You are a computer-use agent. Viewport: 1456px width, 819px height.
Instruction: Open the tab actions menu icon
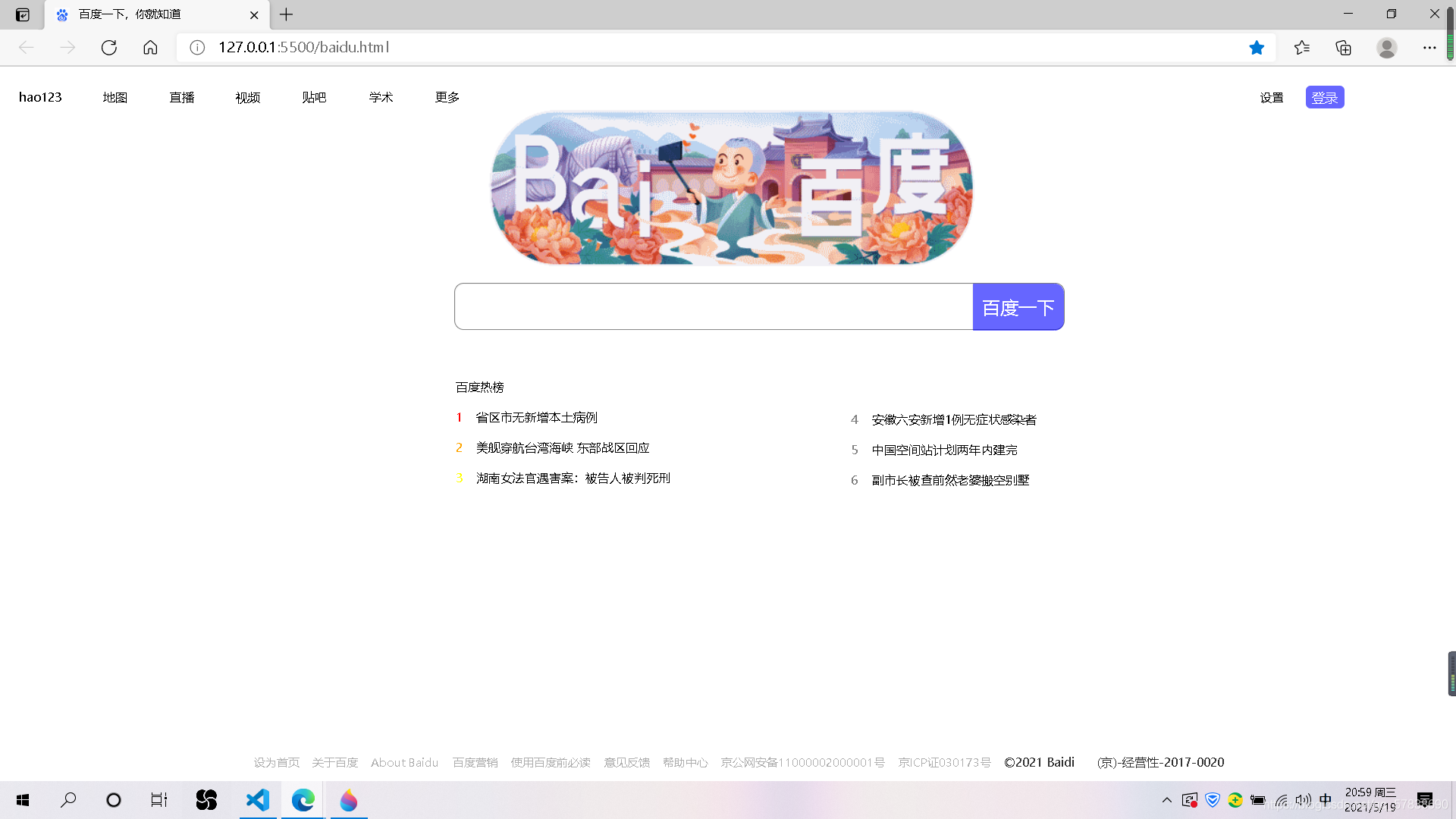coord(23,14)
